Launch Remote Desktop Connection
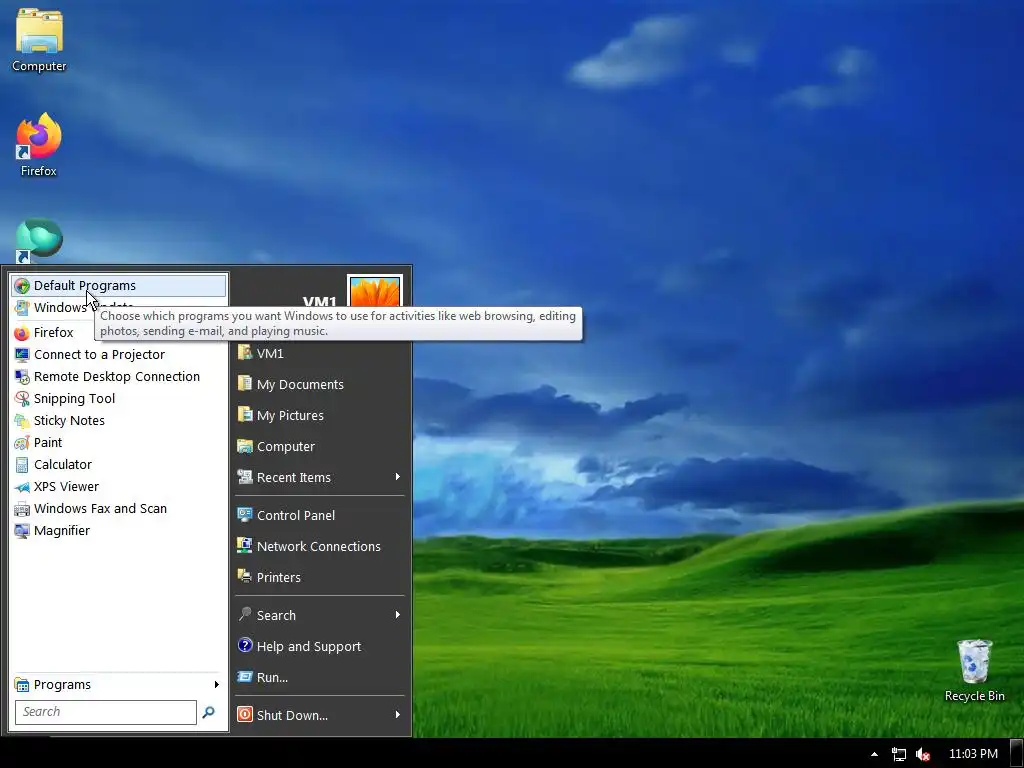This screenshot has height=768, width=1024. (x=119, y=377)
